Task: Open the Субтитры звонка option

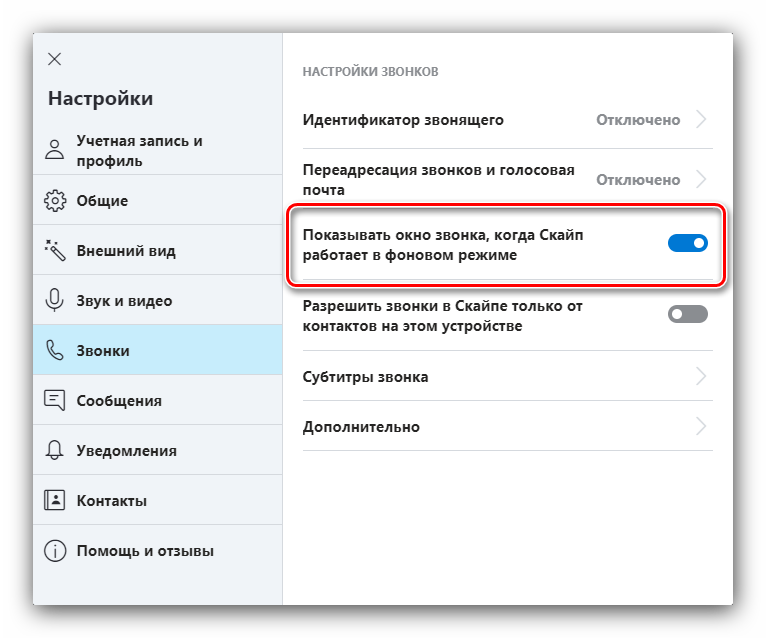Action: pos(365,377)
